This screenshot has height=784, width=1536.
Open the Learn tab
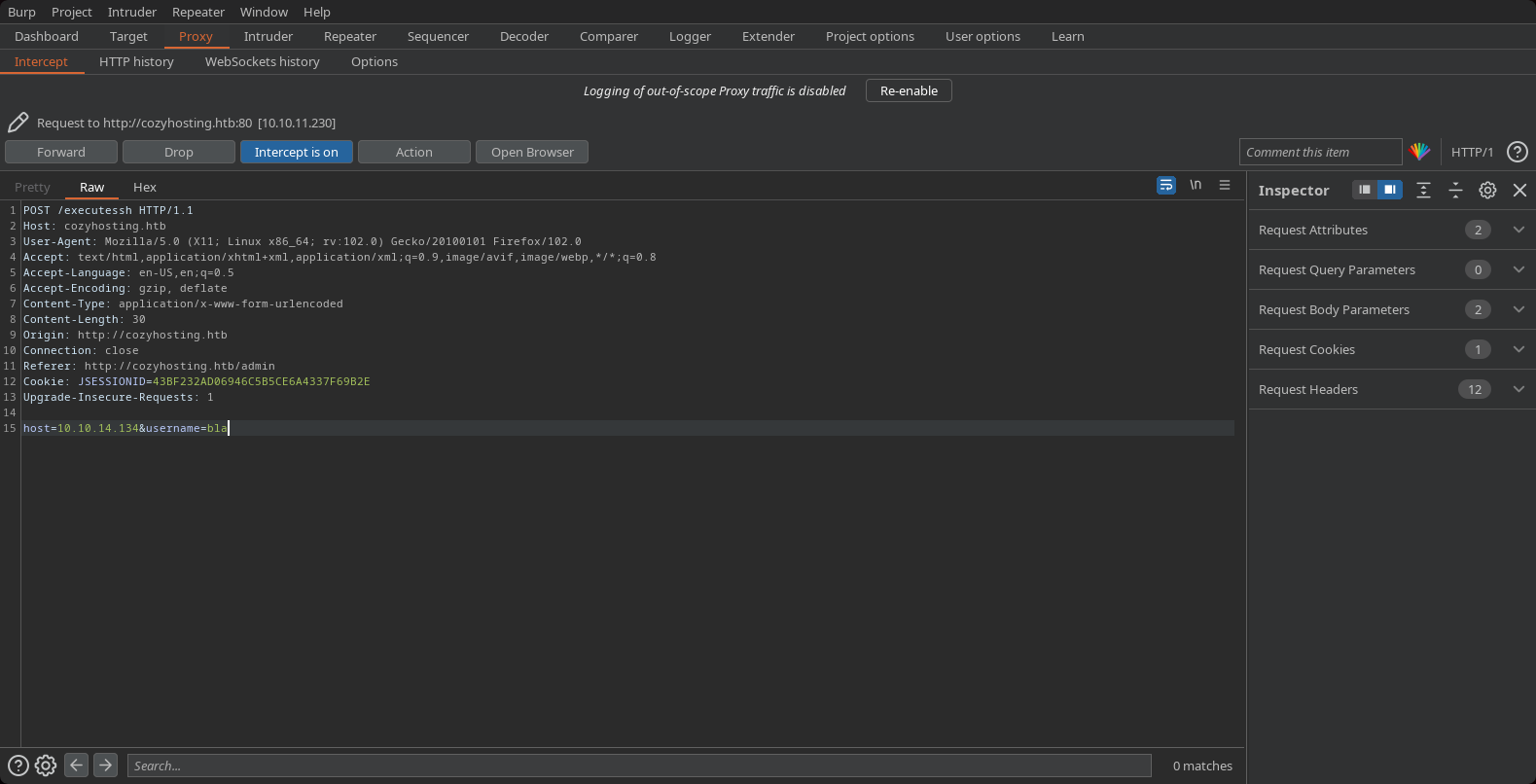[1068, 36]
